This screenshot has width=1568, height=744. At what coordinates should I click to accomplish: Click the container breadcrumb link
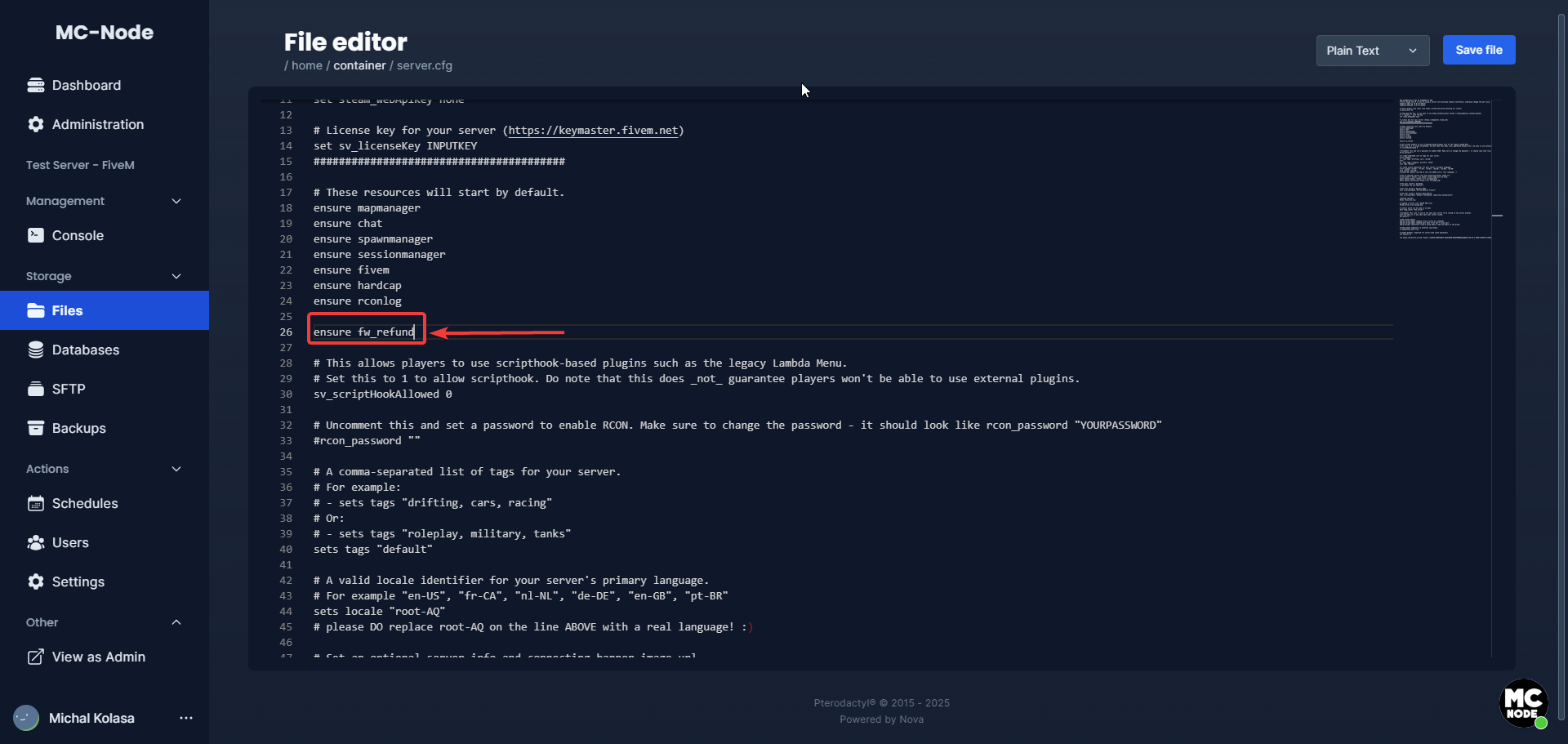(x=359, y=65)
